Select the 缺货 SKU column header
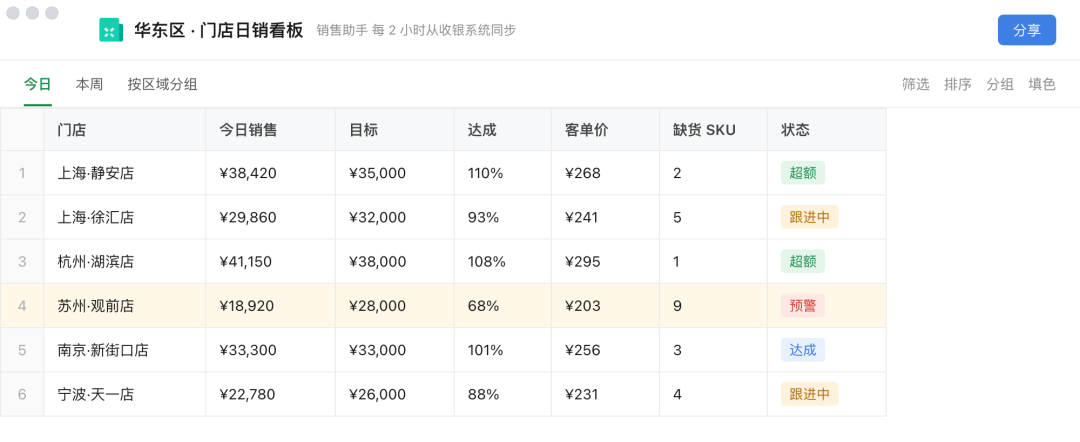 click(714, 129)
